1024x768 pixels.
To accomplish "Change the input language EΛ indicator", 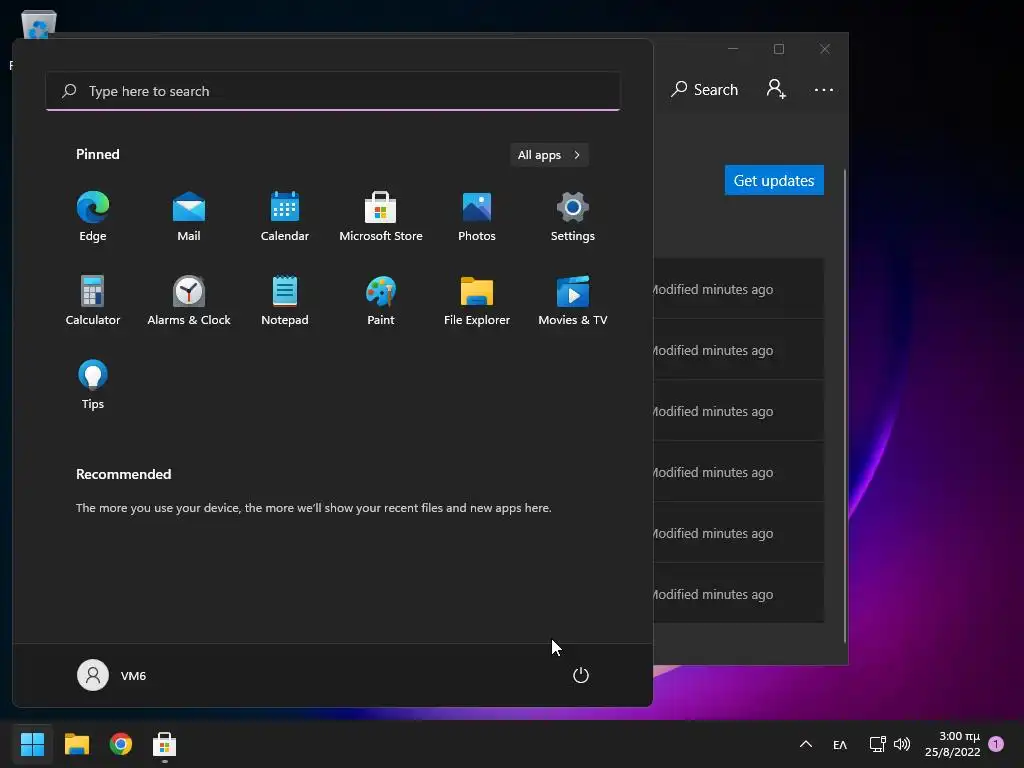I will tap(840, 744).
